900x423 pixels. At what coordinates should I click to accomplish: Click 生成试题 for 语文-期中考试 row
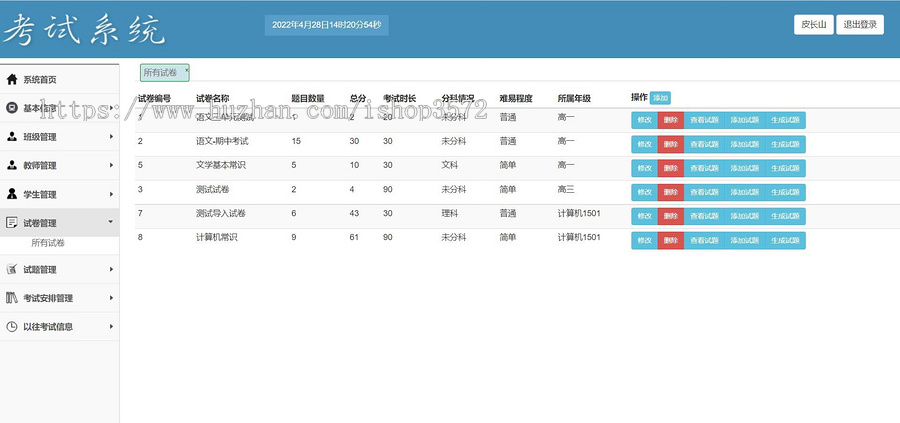point(785,145)
